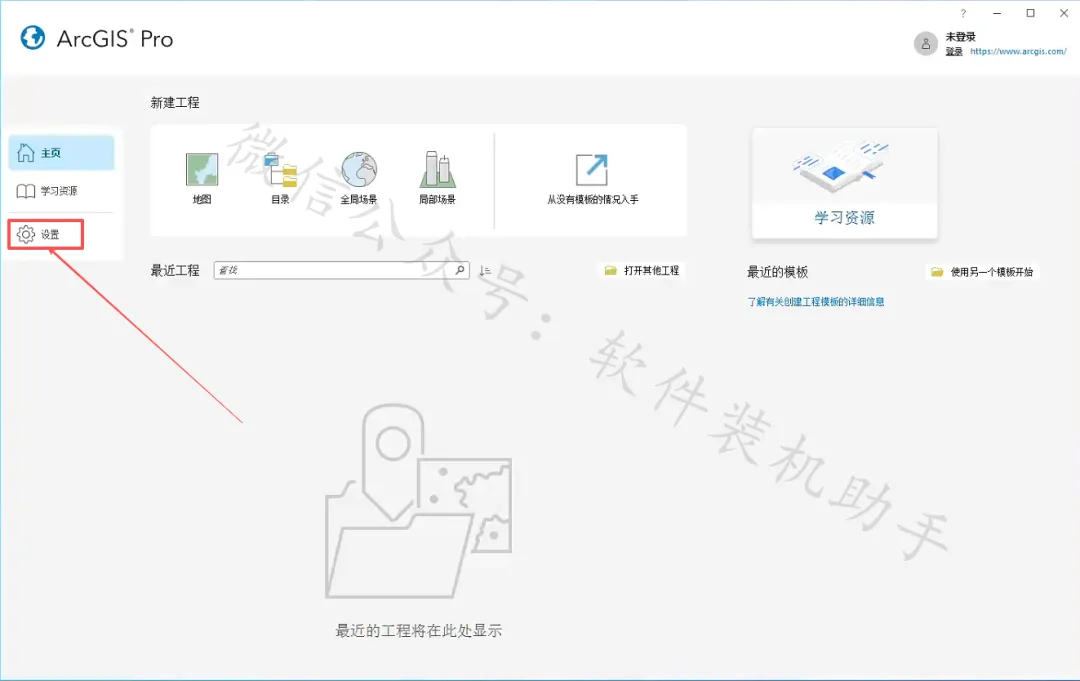This screenshot has width=1080, height=681.
Task: Click the ArcGIS Pro globe logo
Action: (x=32, y=38)
